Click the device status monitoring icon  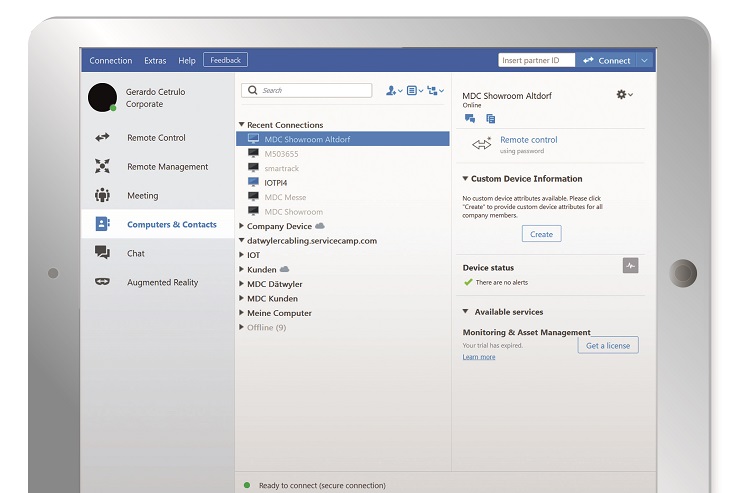(629, 266)
